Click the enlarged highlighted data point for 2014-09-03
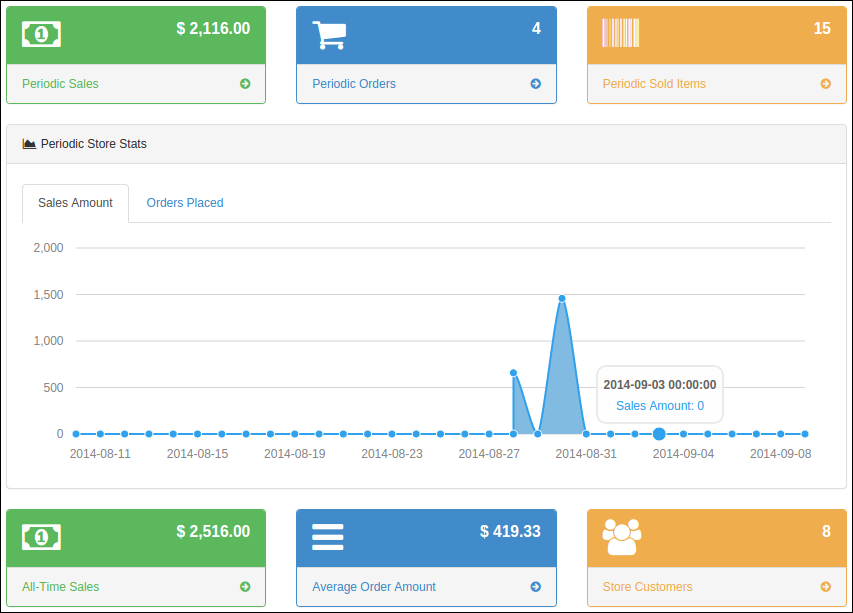 point(659,434)
